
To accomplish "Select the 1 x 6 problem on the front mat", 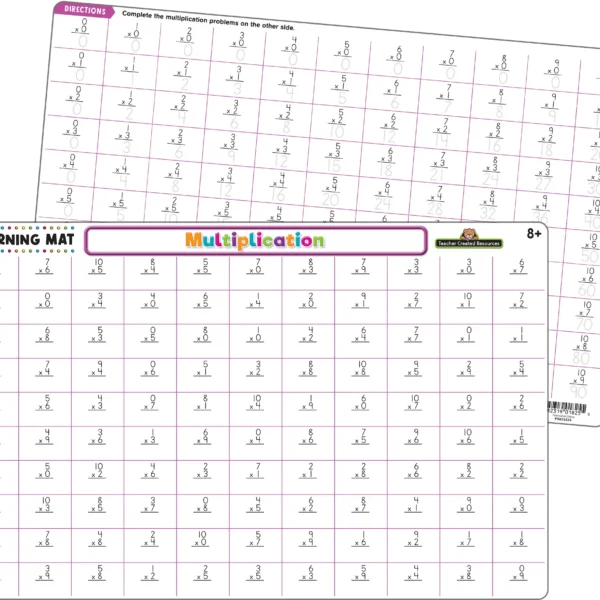I will 361,539.
